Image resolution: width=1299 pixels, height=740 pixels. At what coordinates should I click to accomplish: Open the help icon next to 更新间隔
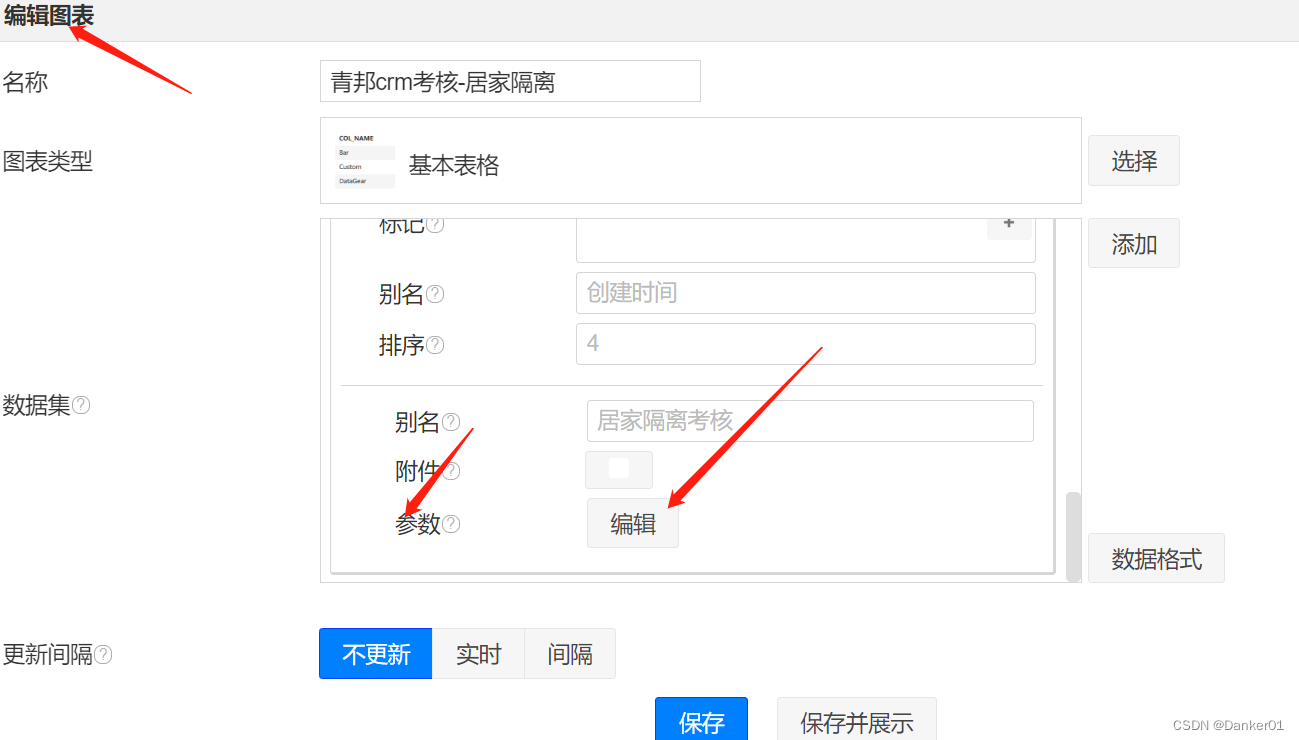[x=103, y=655]
